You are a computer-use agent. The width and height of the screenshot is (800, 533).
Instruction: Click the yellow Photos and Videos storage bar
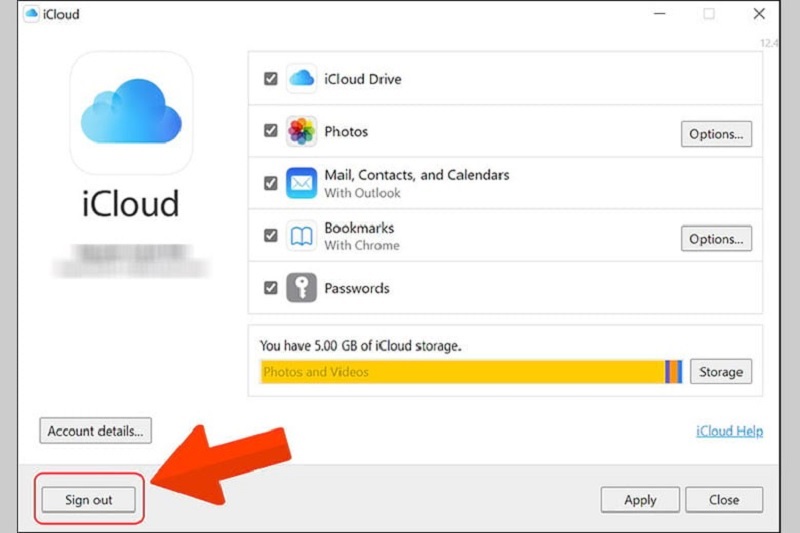(462, 372)
